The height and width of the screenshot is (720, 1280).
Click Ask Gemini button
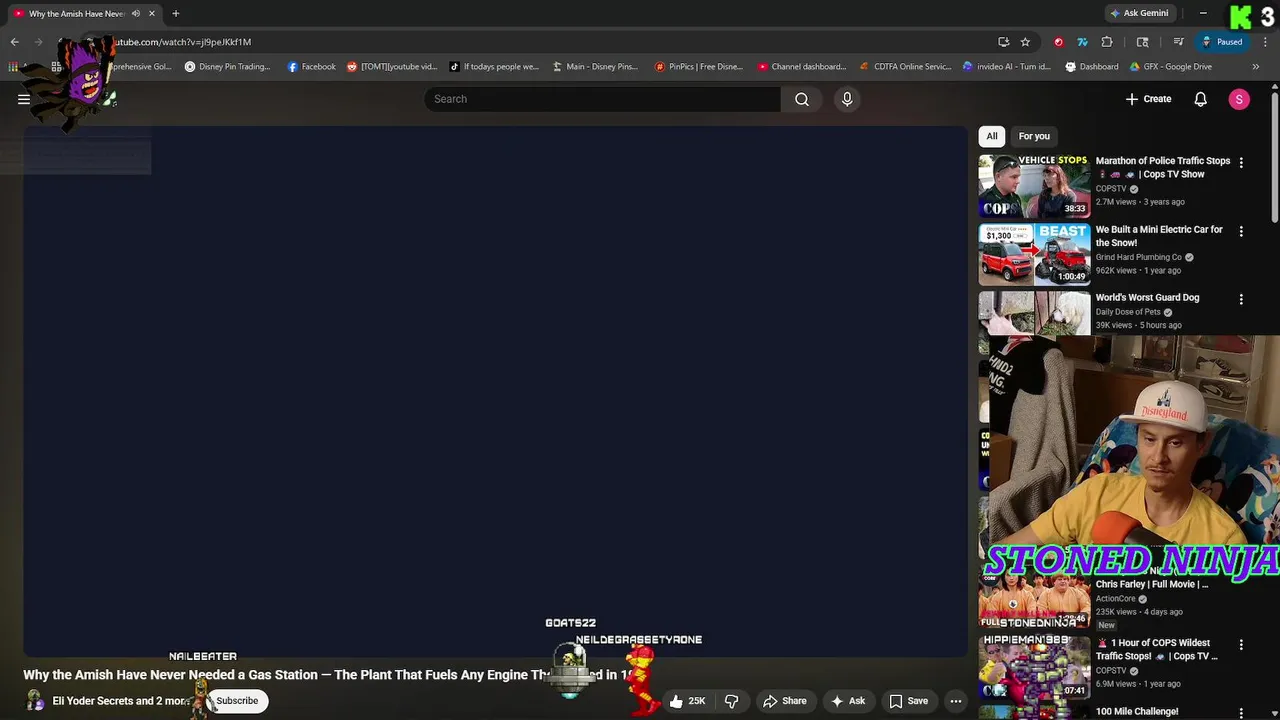pos(1139,13)
